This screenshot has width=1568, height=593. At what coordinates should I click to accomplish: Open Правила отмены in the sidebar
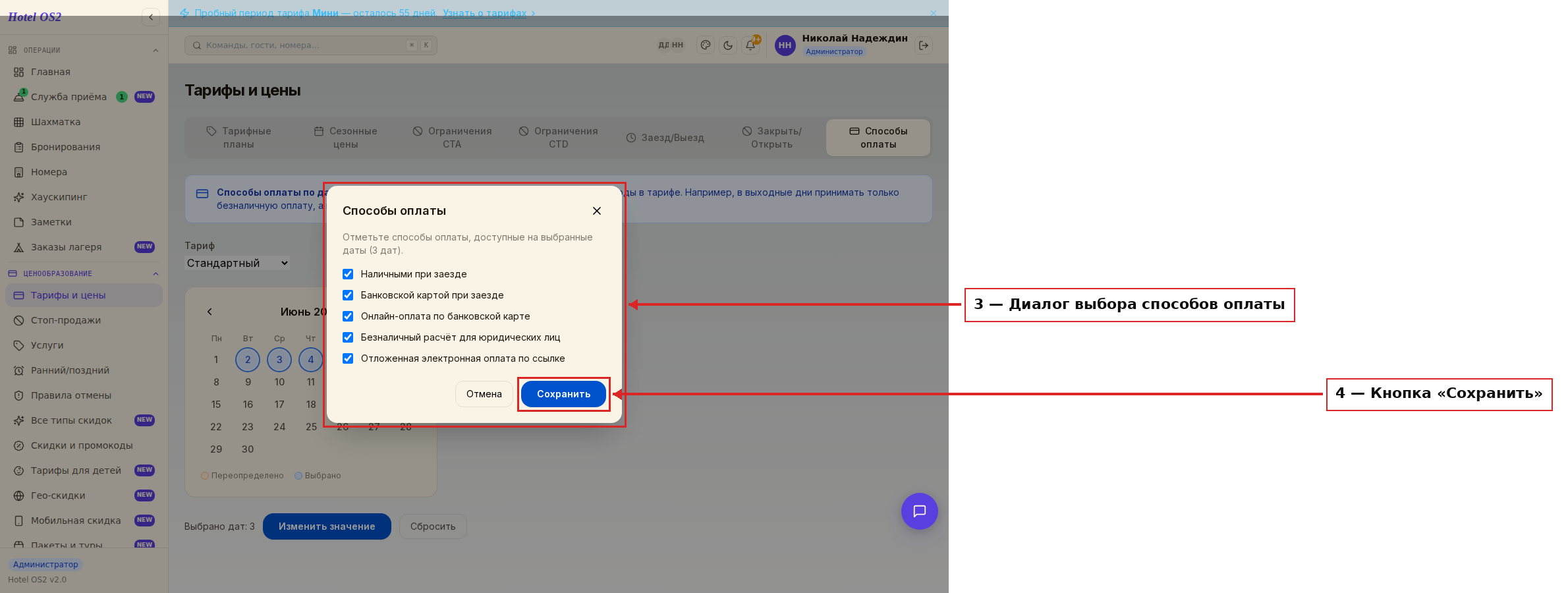(x=84, y=395)
